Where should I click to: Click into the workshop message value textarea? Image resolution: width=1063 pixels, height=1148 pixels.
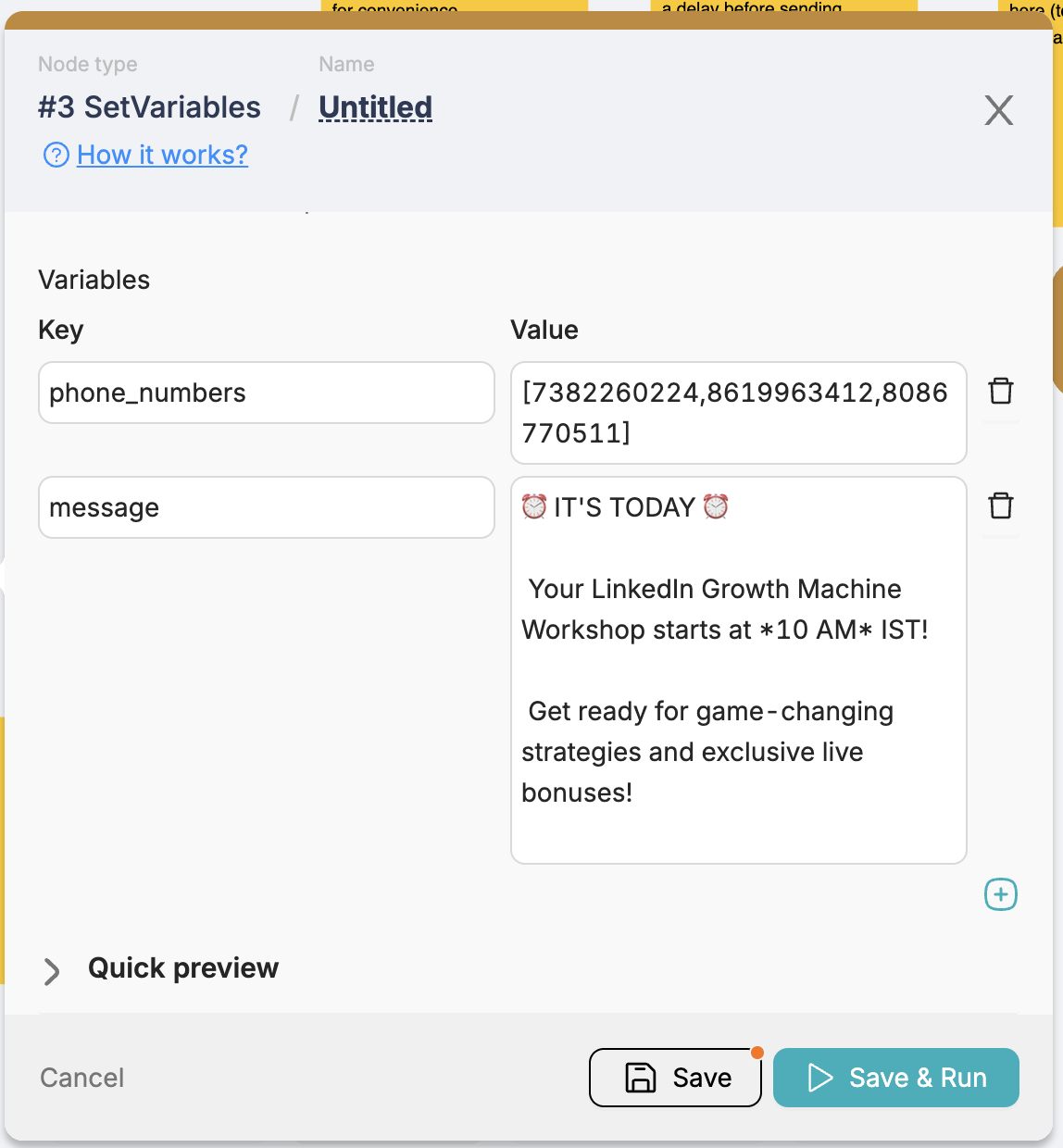(738, 669)
